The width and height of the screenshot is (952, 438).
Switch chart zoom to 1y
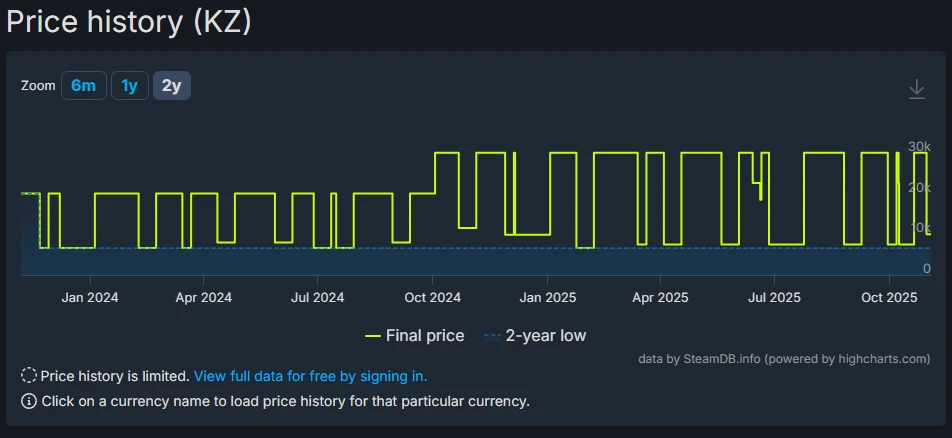[129, 86]
